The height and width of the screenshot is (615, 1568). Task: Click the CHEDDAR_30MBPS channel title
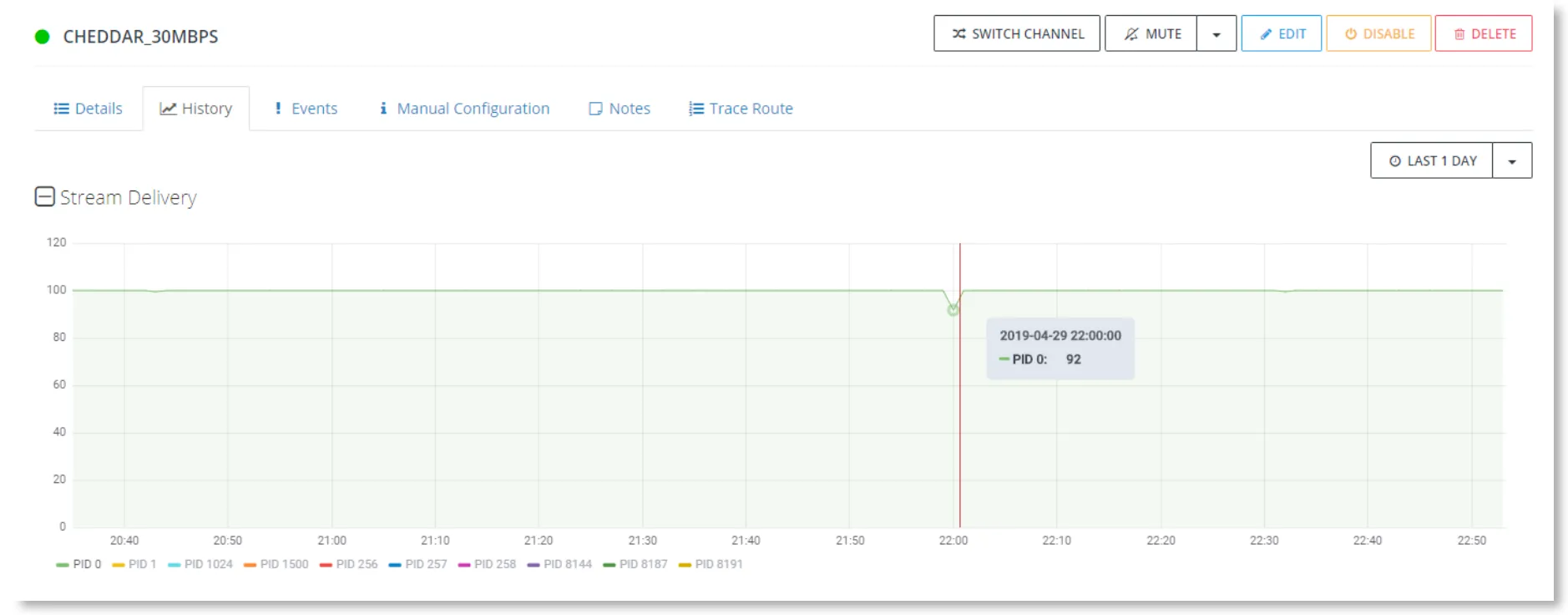(141, 37)
